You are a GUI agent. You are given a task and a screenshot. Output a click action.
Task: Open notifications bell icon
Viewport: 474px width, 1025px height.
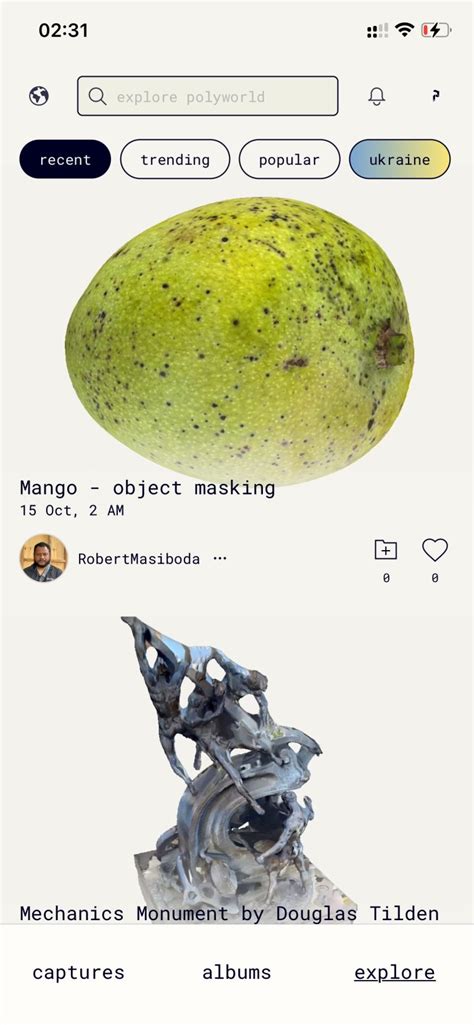[377, 96]
